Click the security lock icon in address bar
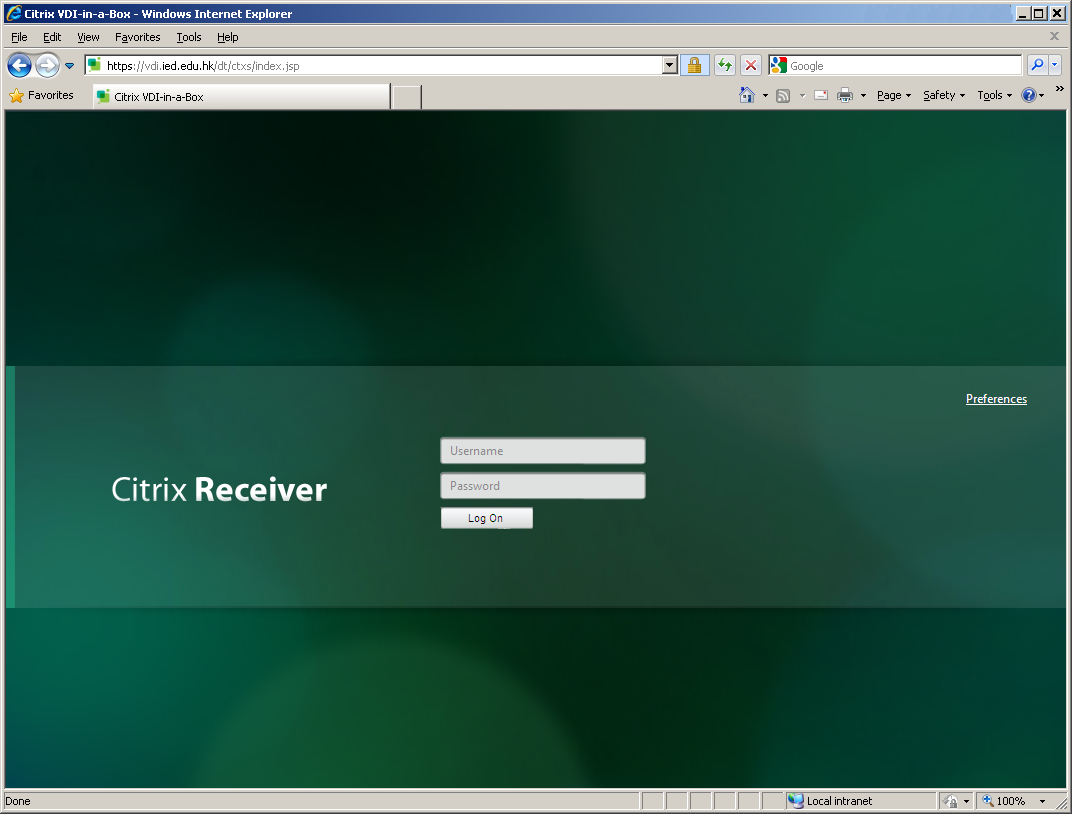The height and width of the screenshot is (814, 1072). click(x=694, y=66)
